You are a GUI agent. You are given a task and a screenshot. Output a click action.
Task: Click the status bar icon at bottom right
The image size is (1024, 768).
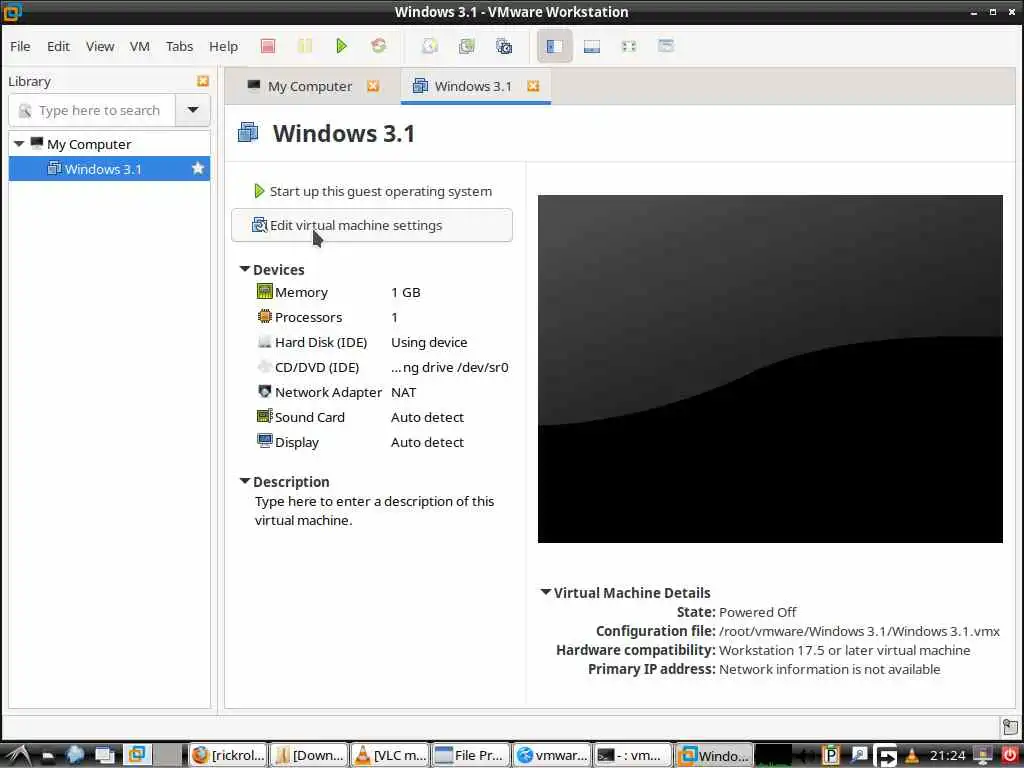(x=1010, y=727)
